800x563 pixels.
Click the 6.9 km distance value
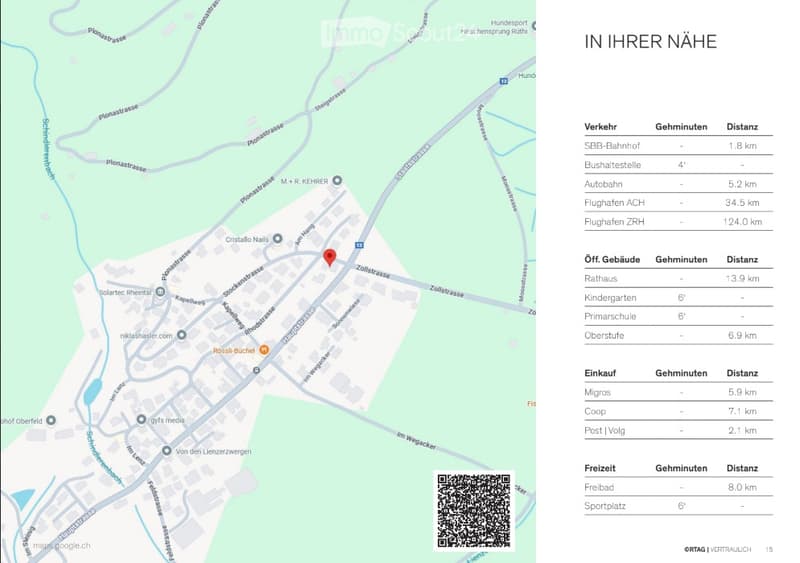click(742, 335)
